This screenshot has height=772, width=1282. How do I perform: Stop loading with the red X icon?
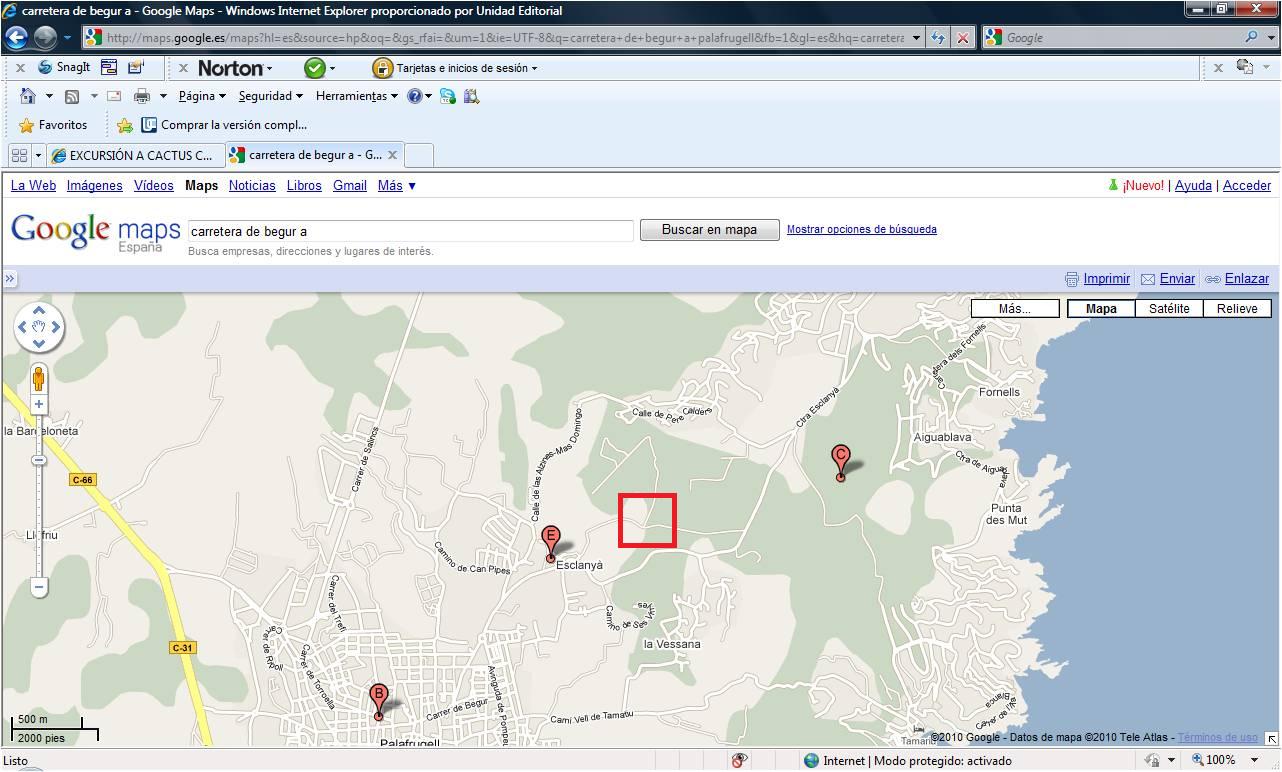[963, 38]
